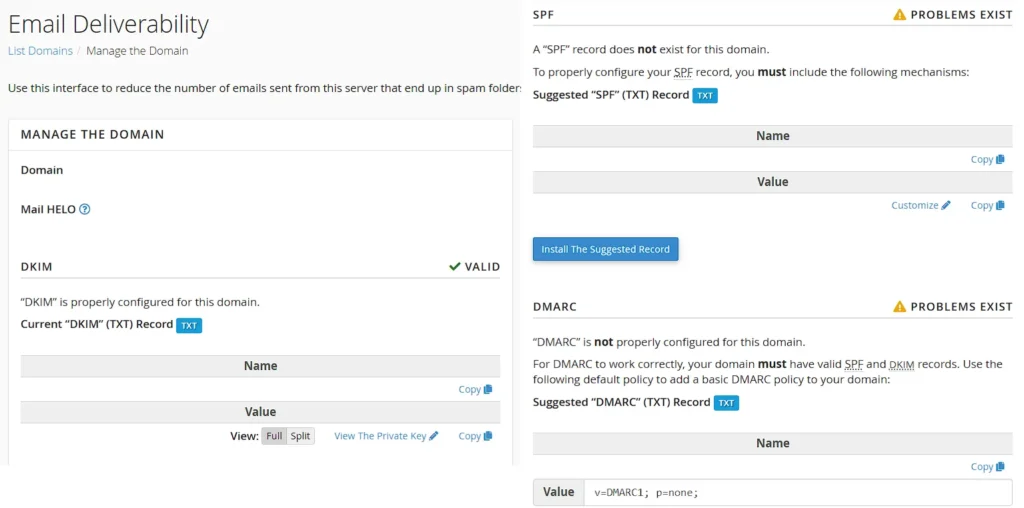View the DKIM private key
Viewport: 1024px width, 508px height.
coord(387,436)
